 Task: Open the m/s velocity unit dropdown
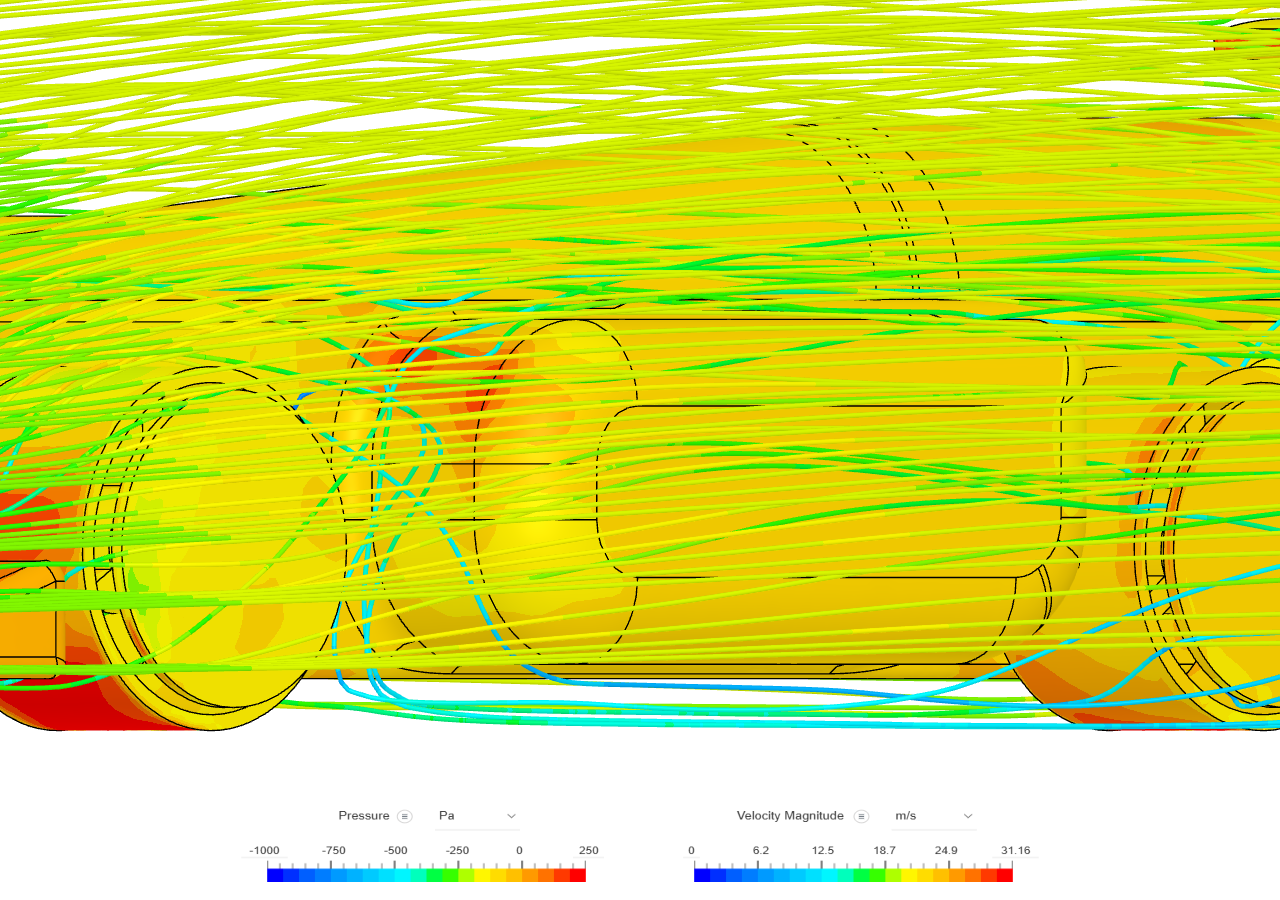933,816
